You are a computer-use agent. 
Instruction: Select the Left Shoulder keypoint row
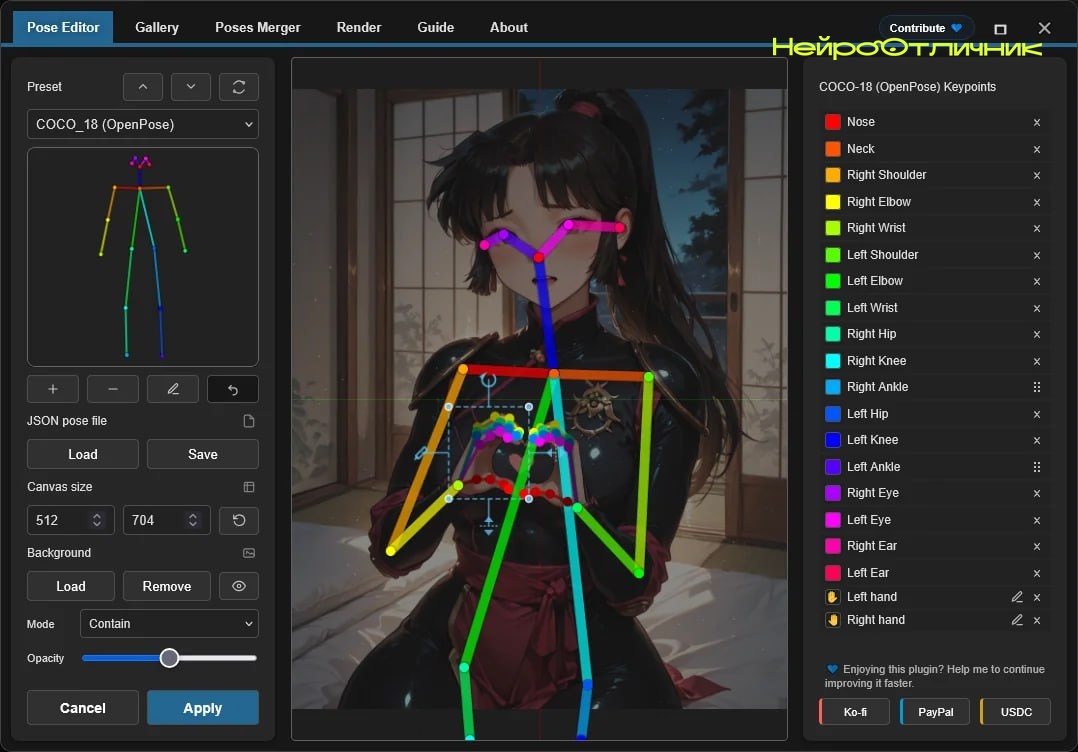point(934,255)
